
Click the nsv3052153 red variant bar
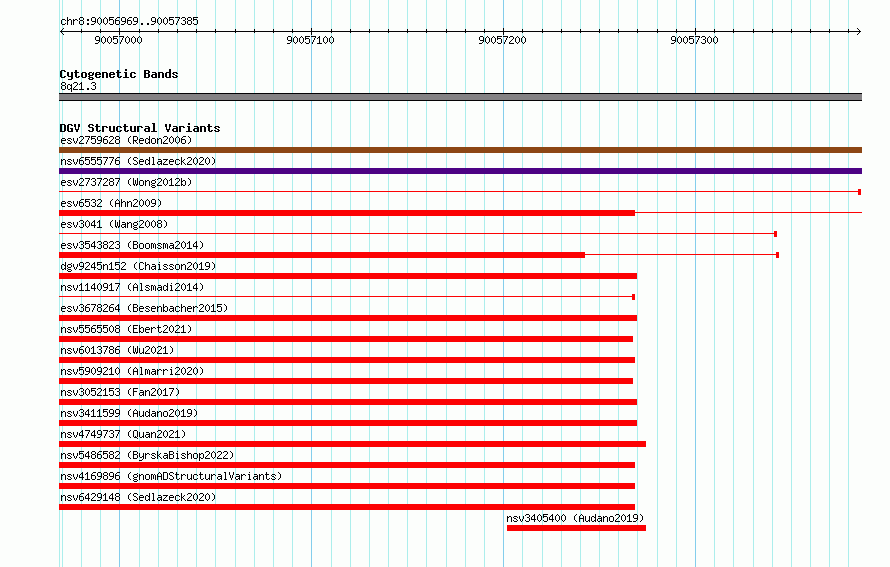click(x=348, y=402)
